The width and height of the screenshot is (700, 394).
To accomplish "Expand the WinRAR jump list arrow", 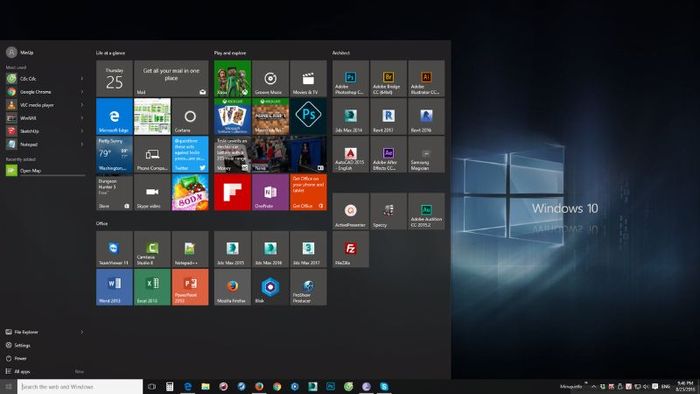I will pyautogui.click(x=82, y=118).
